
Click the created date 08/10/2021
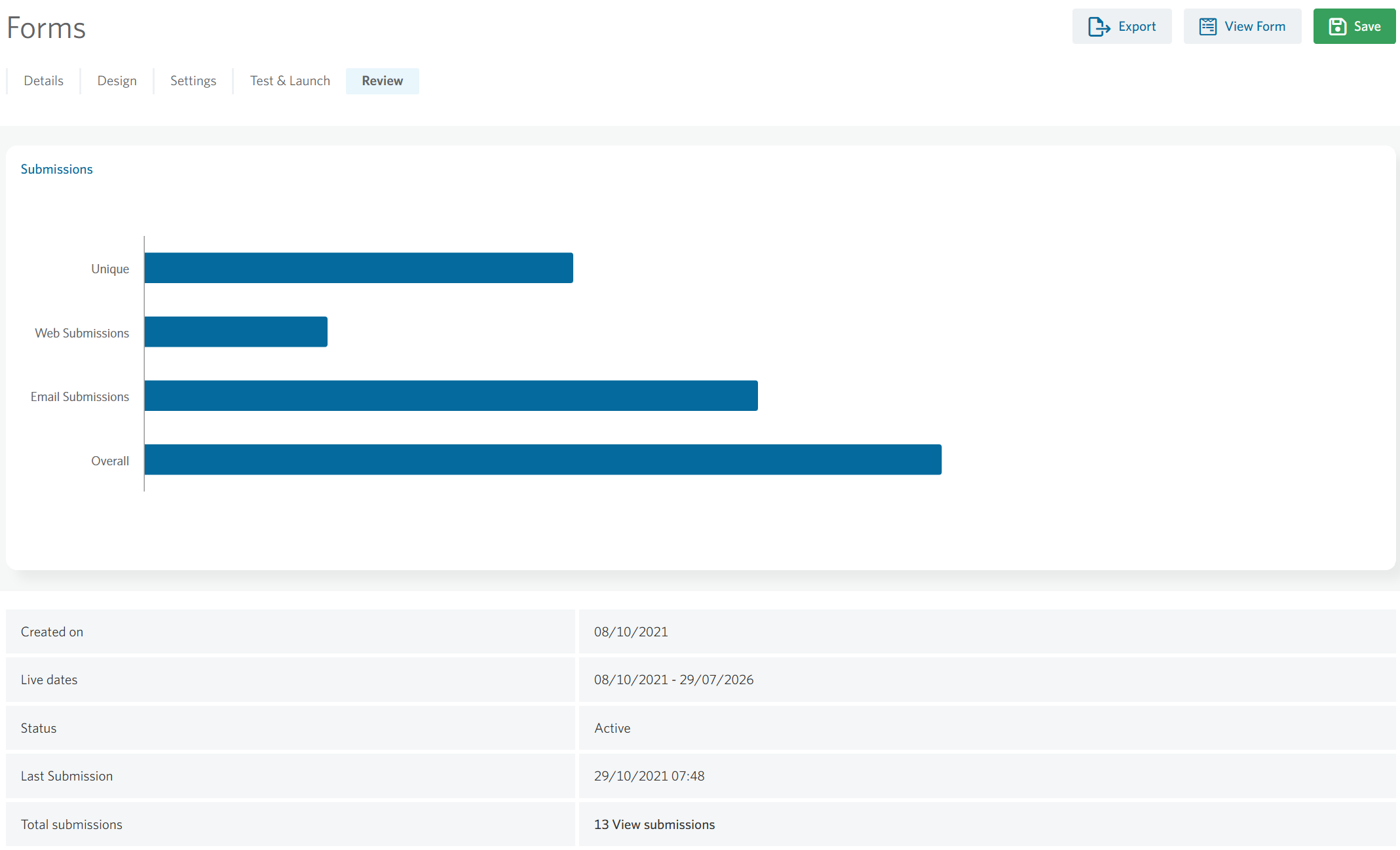tap(631, 632)
